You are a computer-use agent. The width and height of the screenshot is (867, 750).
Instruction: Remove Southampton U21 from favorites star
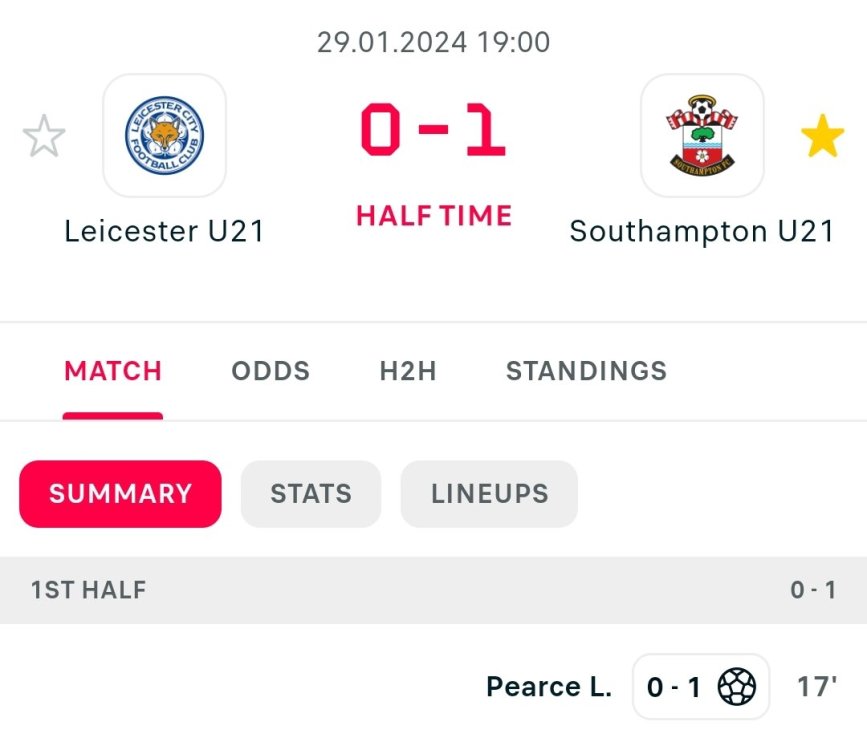click(822, 136)
